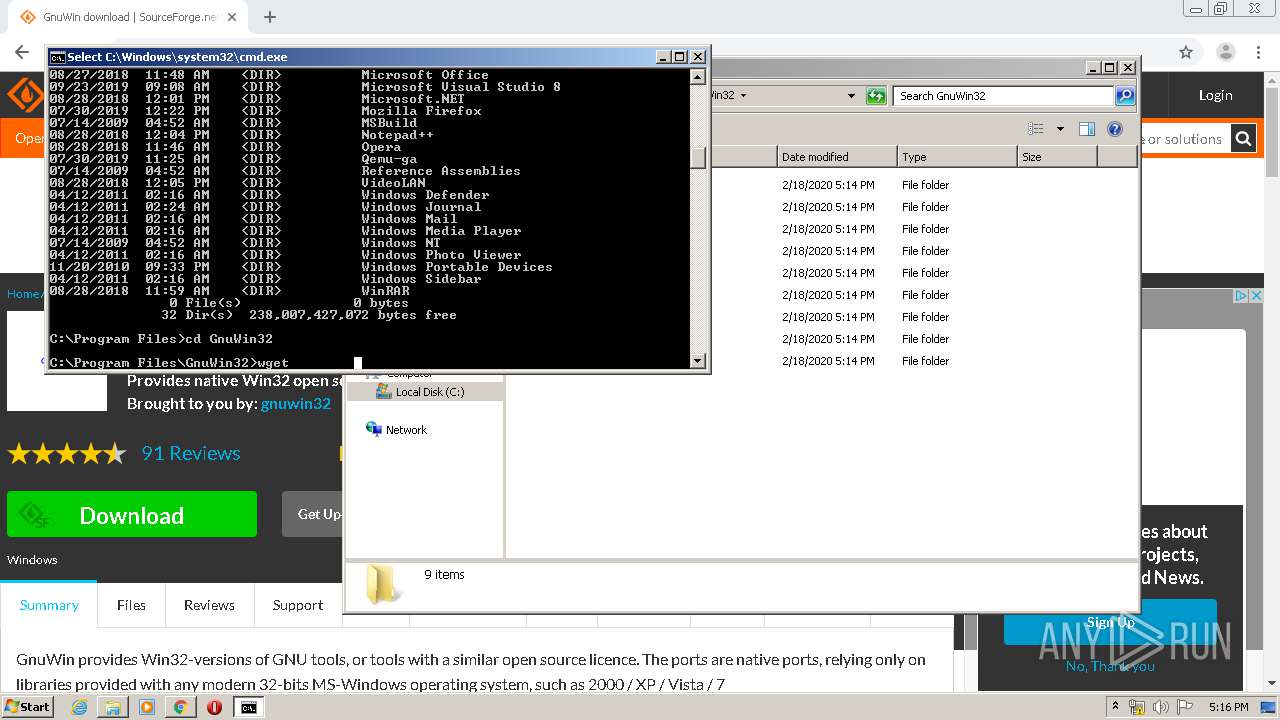Open the address bar history dropdown

pos(851,96)
